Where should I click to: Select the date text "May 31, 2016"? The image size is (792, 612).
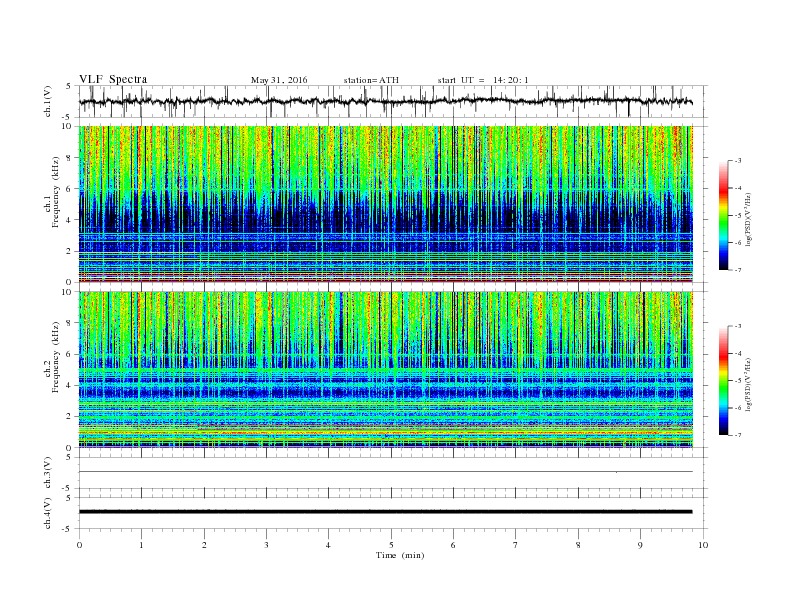point(279,80)
